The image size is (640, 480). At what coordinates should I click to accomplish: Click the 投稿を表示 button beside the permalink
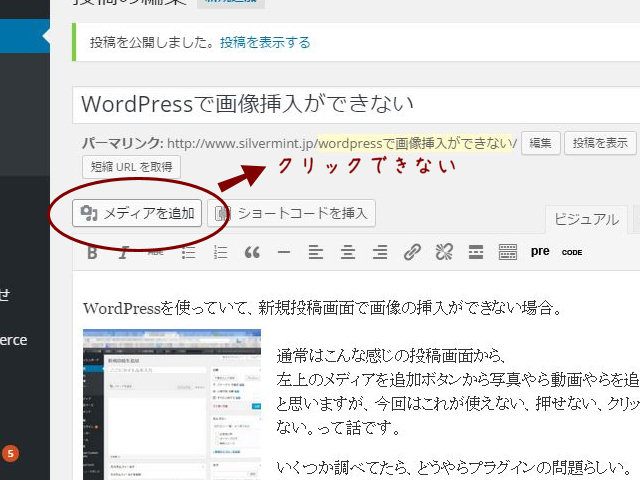click(x=600, y=143)
